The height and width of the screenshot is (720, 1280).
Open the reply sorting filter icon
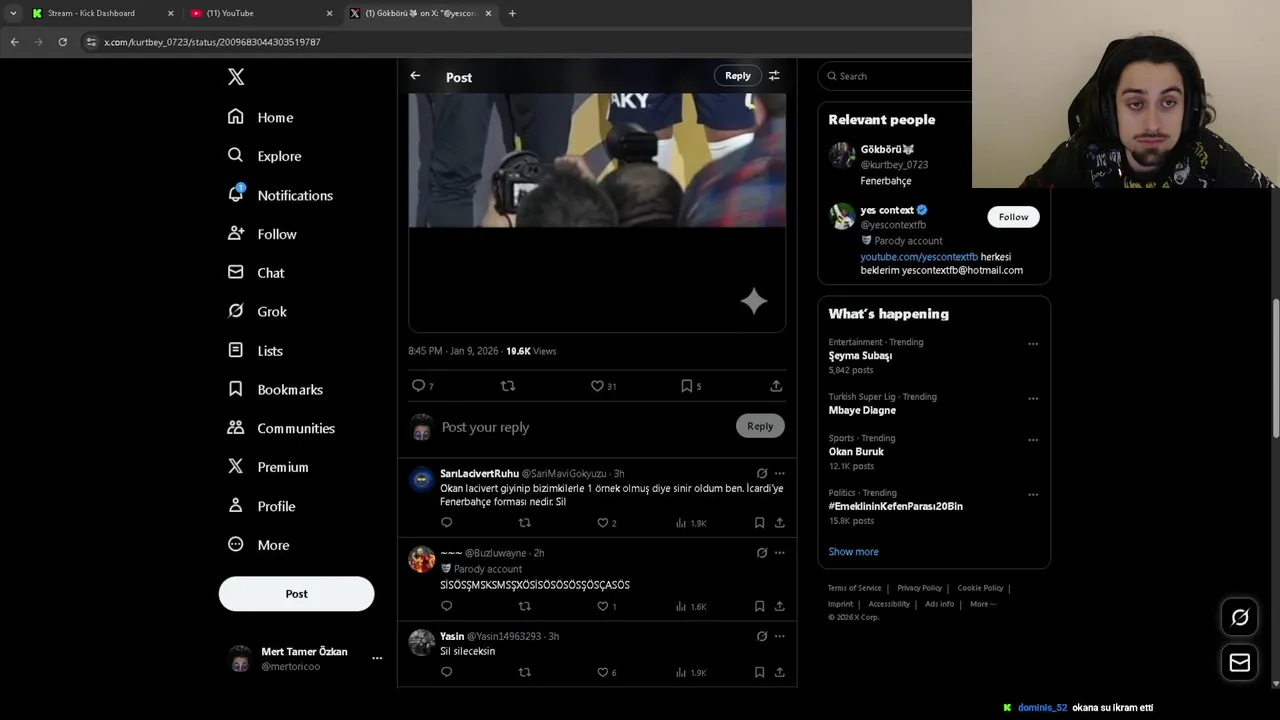(774, 76)
